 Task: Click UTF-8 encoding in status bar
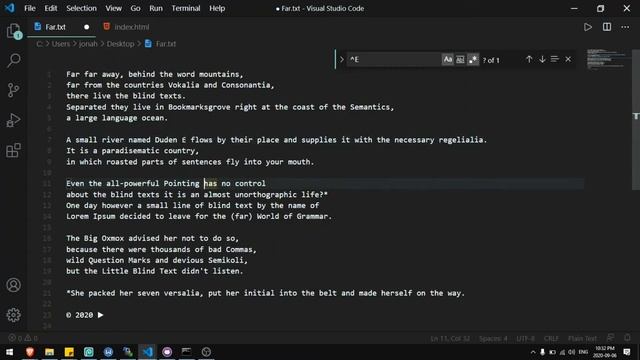tap(525, 338)
